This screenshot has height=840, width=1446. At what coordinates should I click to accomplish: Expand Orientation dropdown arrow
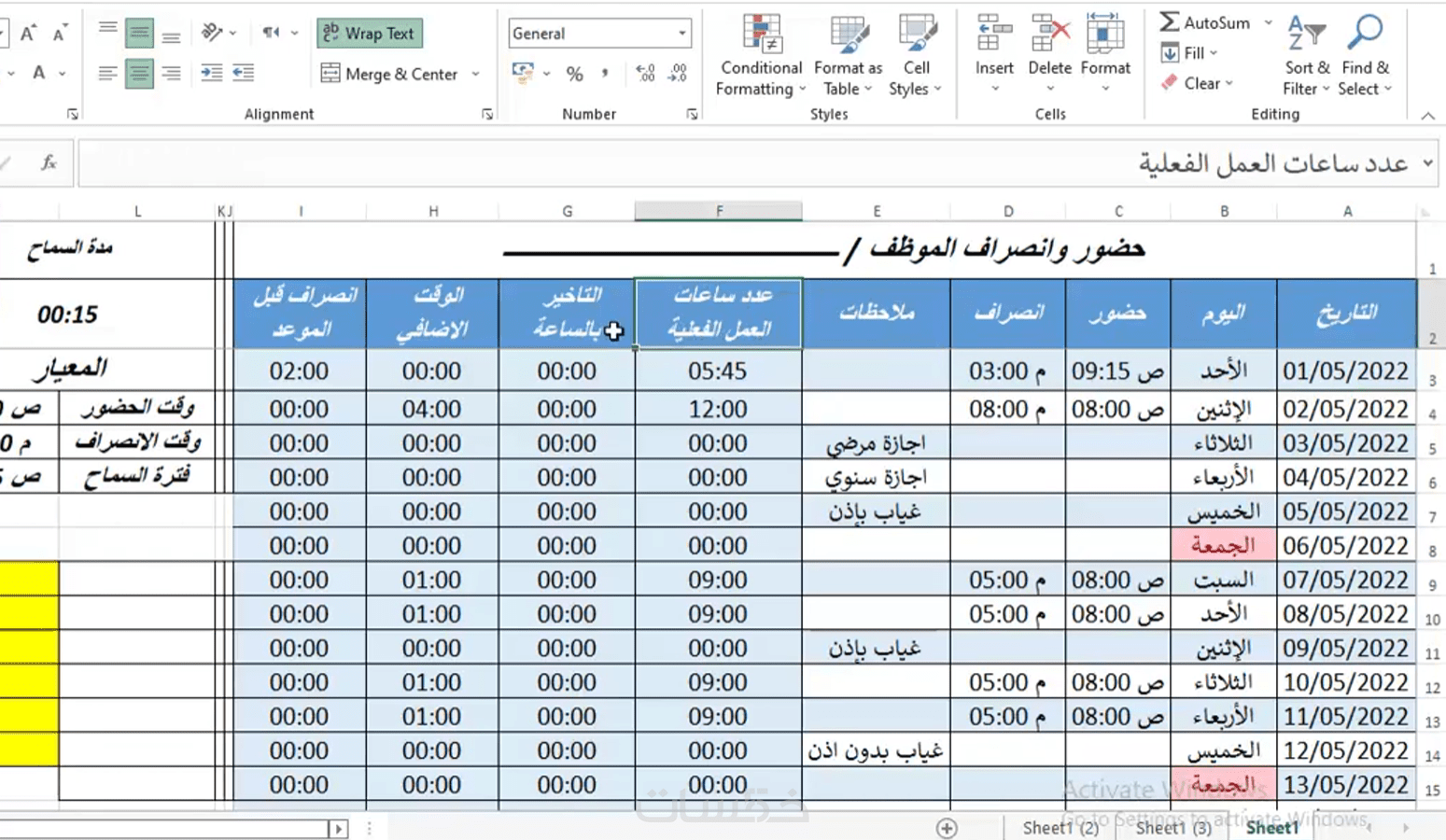click(232, 33)
